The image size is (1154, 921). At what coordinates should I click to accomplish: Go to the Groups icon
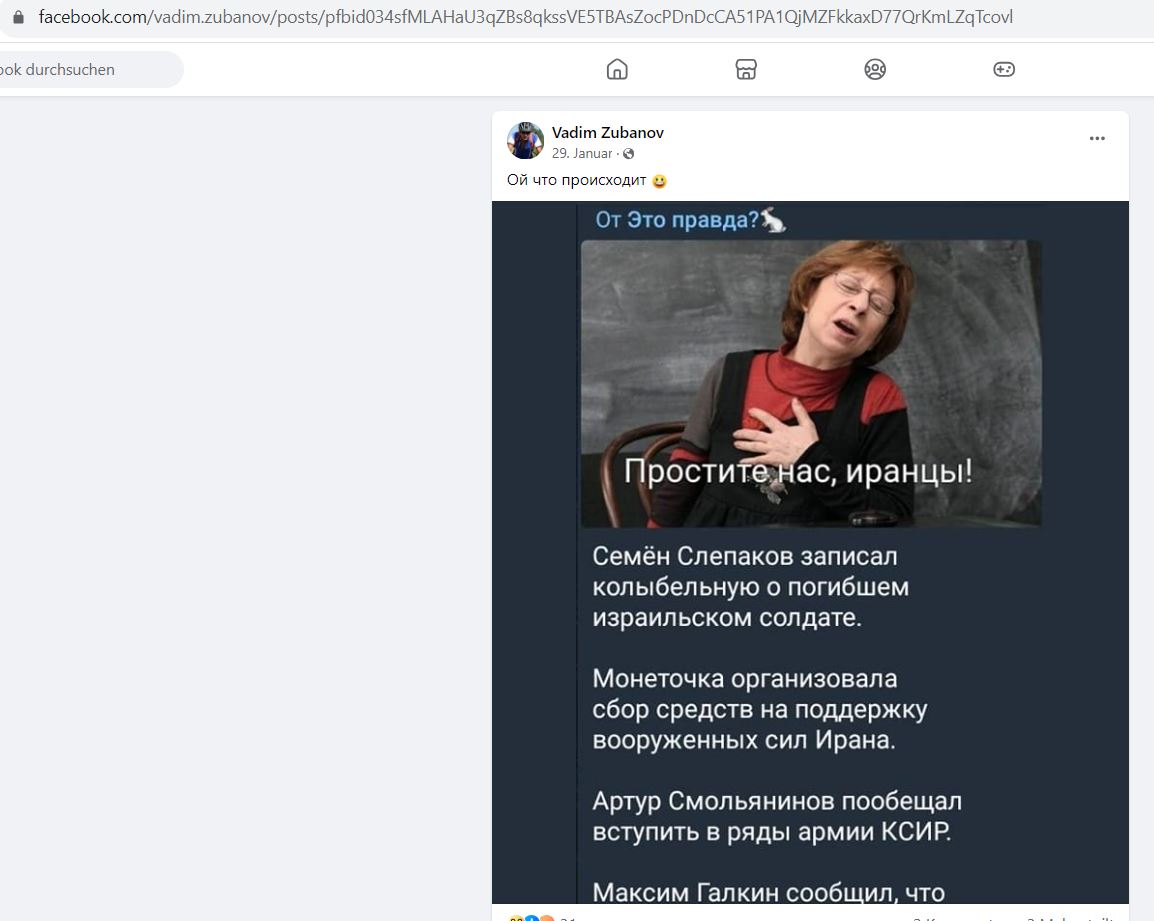[874, 69]
